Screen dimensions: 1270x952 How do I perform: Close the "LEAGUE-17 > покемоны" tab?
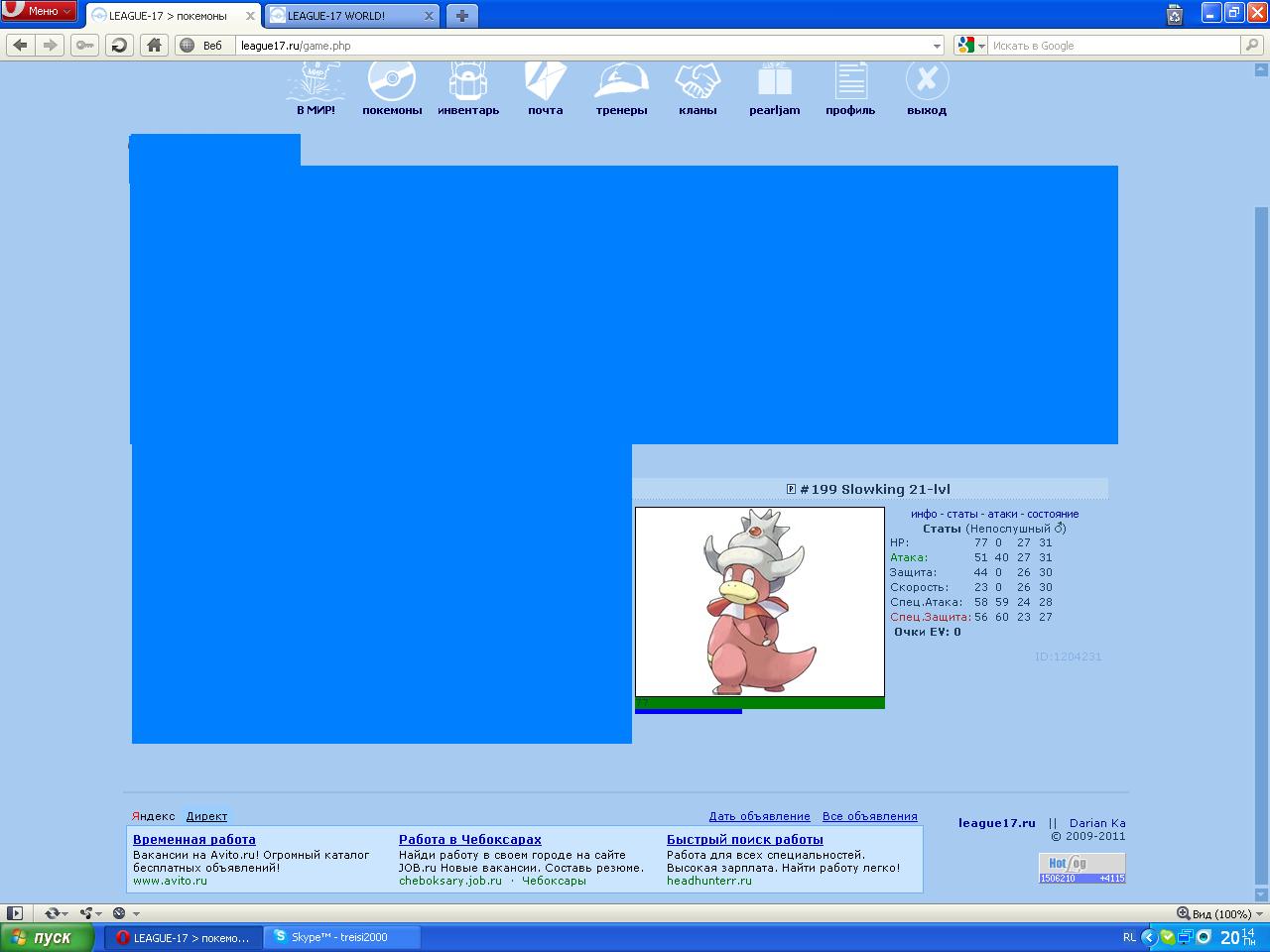250,16
